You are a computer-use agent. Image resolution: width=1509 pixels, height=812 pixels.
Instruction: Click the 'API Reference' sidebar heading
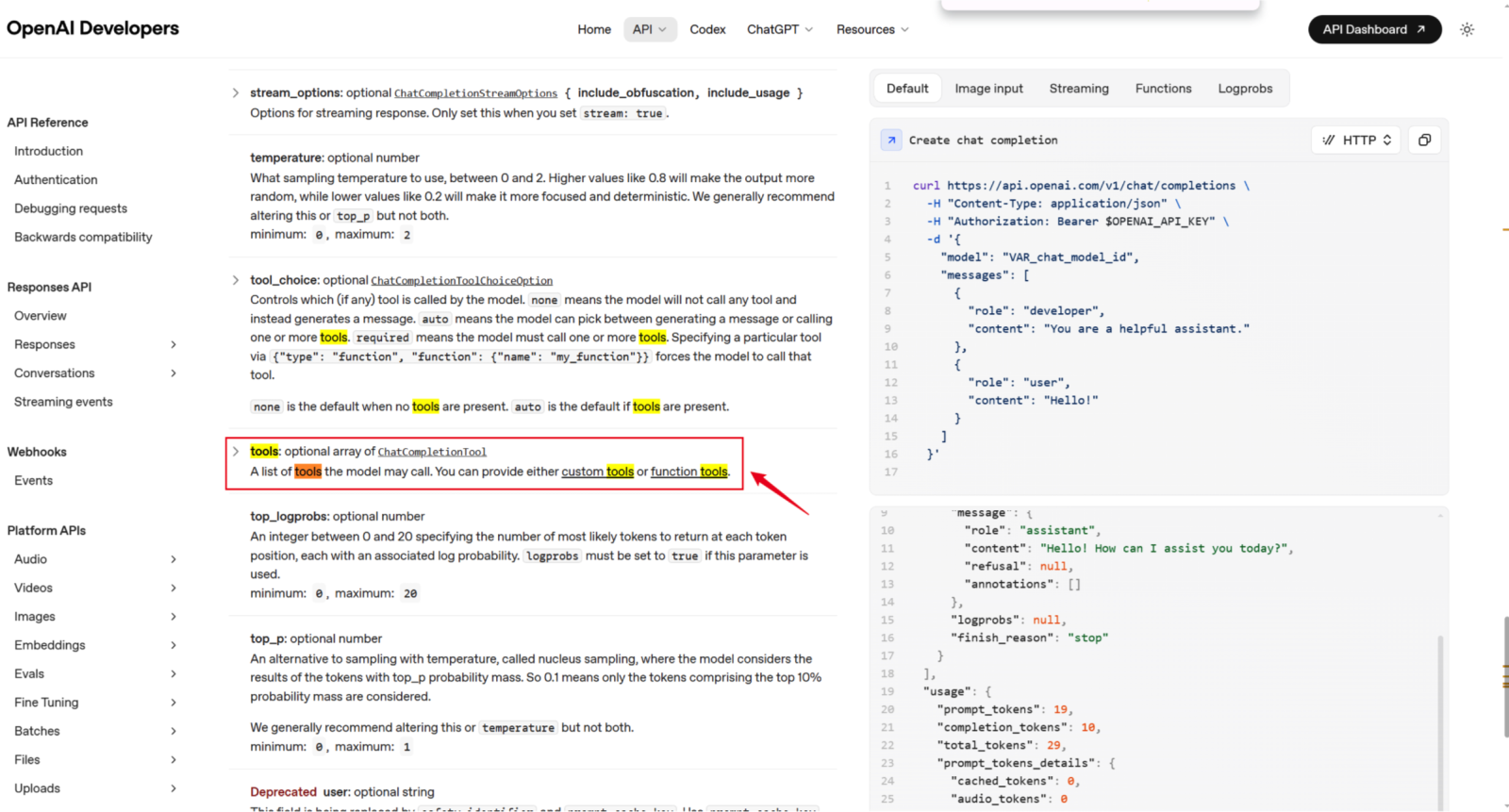click(47, 123)
